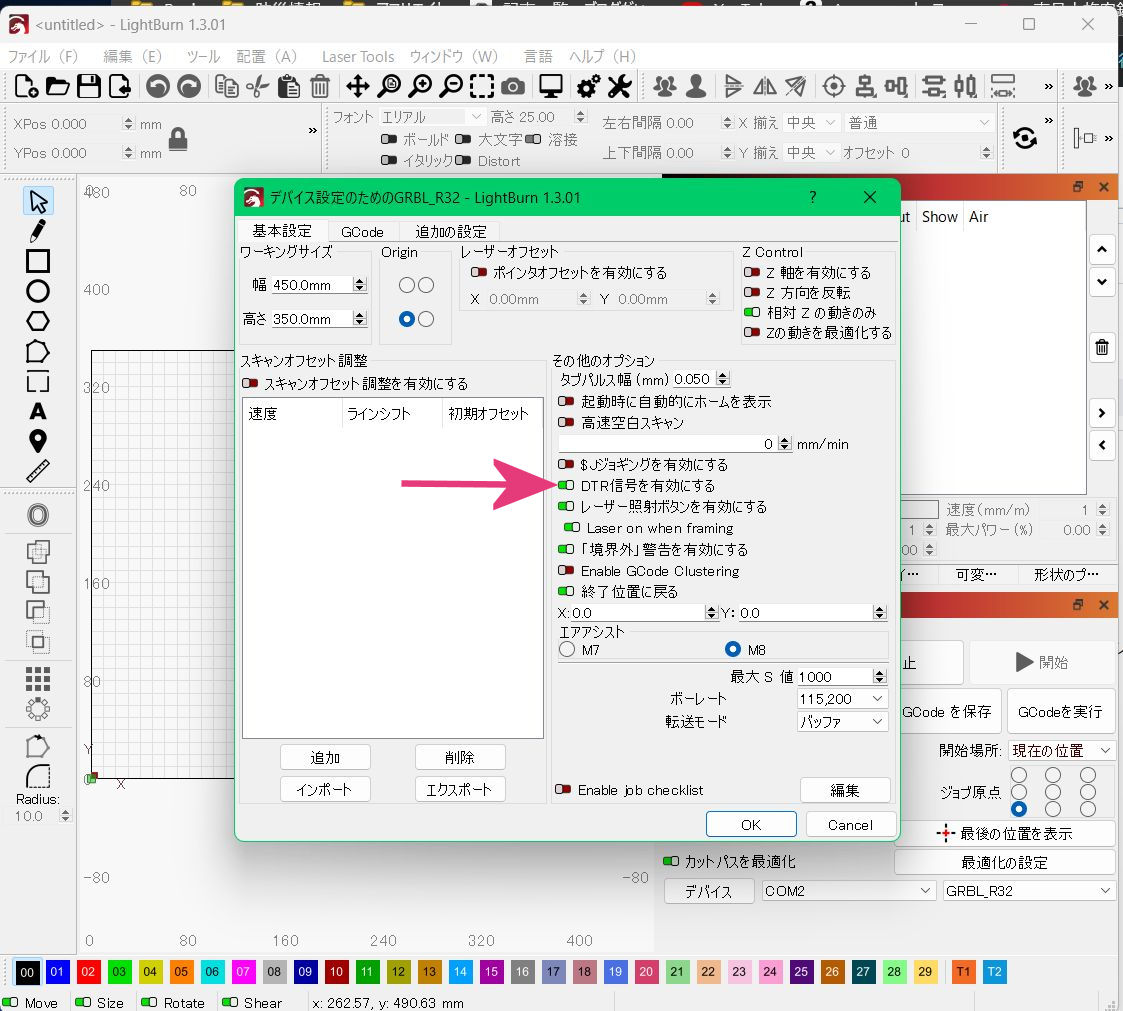Screen dimensions: 1123x1011
Task: Pick the dark blue 09 color swatch
Action: pos(305,972)
